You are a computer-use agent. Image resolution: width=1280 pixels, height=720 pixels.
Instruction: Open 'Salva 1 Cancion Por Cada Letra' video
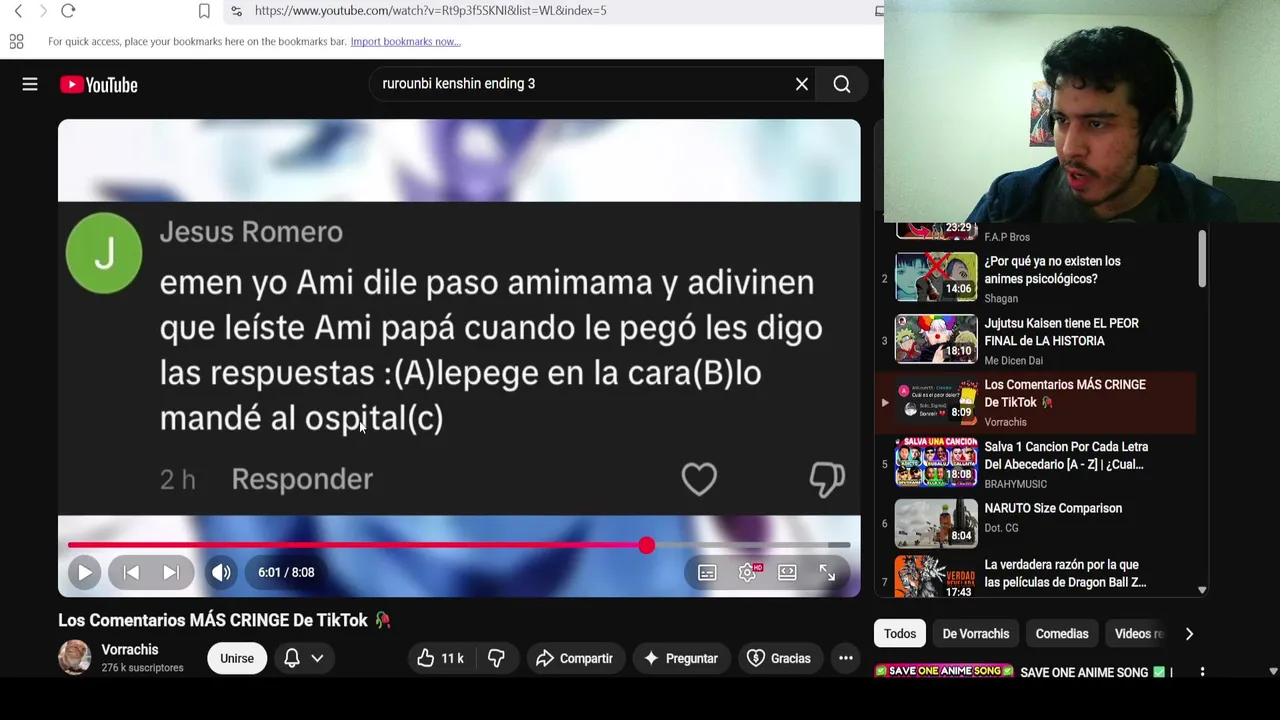coord(1066,456)
